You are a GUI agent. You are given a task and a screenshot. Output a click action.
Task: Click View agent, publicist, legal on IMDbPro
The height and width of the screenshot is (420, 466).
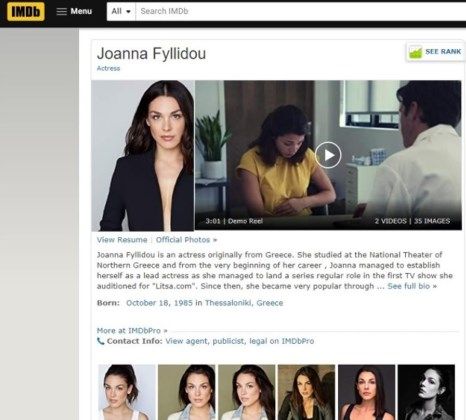point(240,341)
